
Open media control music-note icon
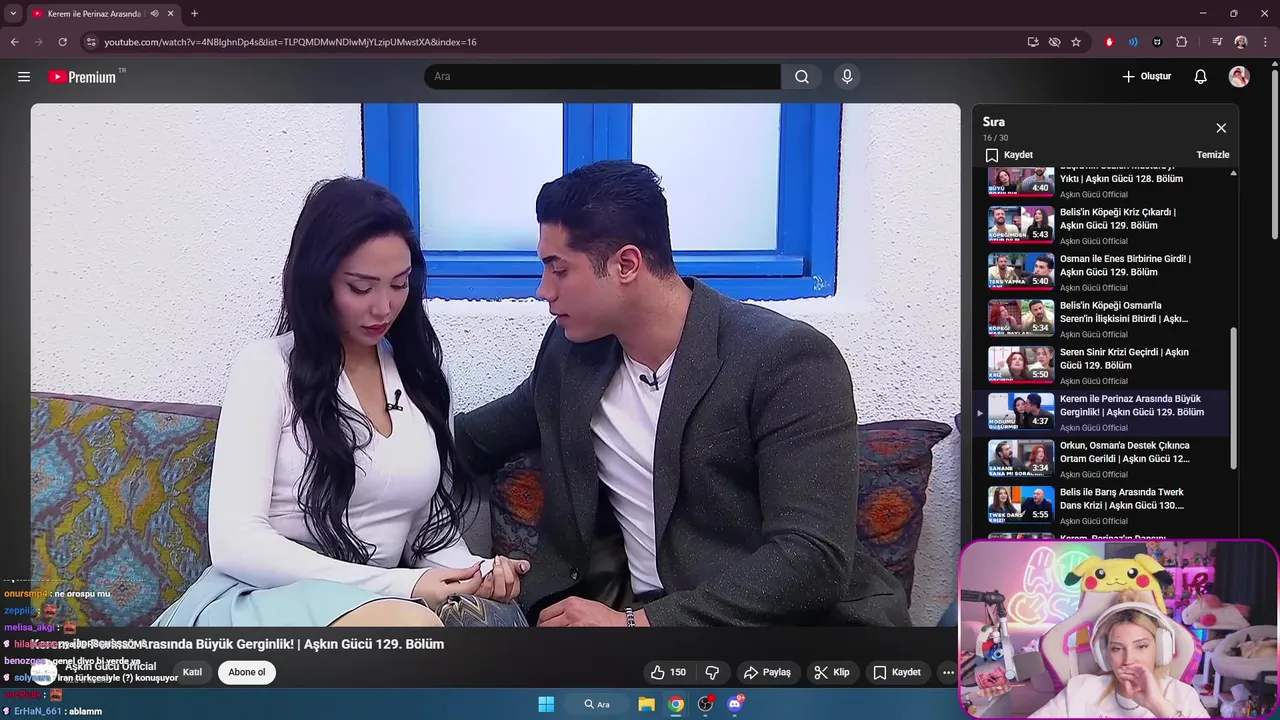click(x=1217, y=42)
